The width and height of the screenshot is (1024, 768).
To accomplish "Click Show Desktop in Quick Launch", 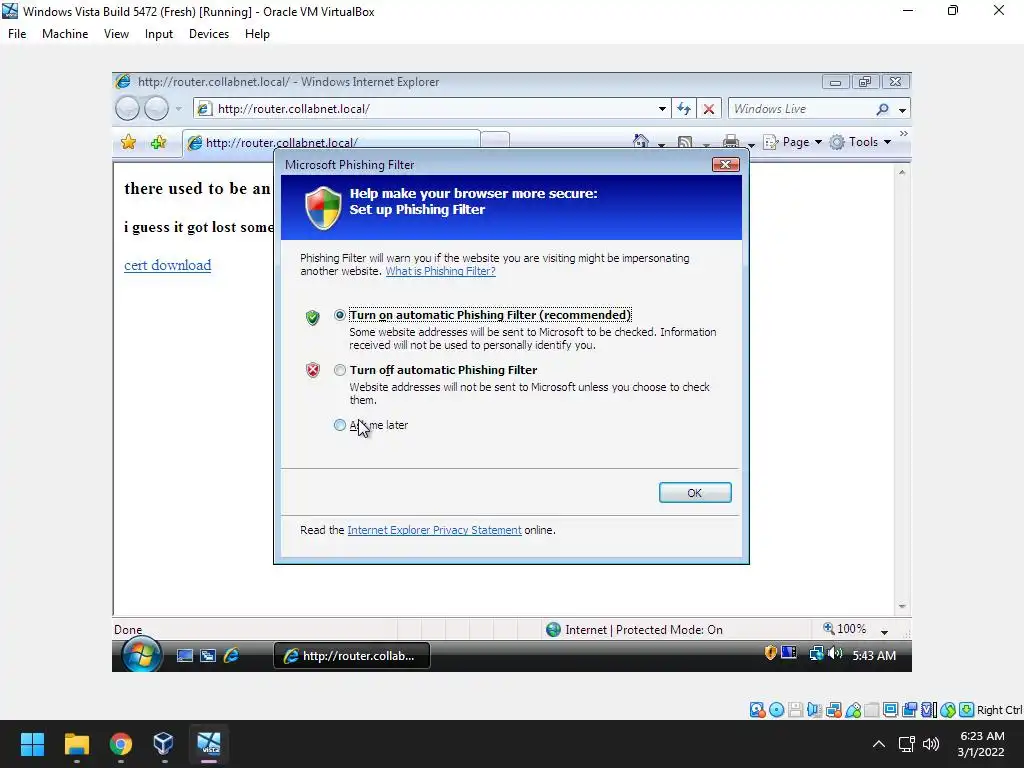I will tap(185, 656).
